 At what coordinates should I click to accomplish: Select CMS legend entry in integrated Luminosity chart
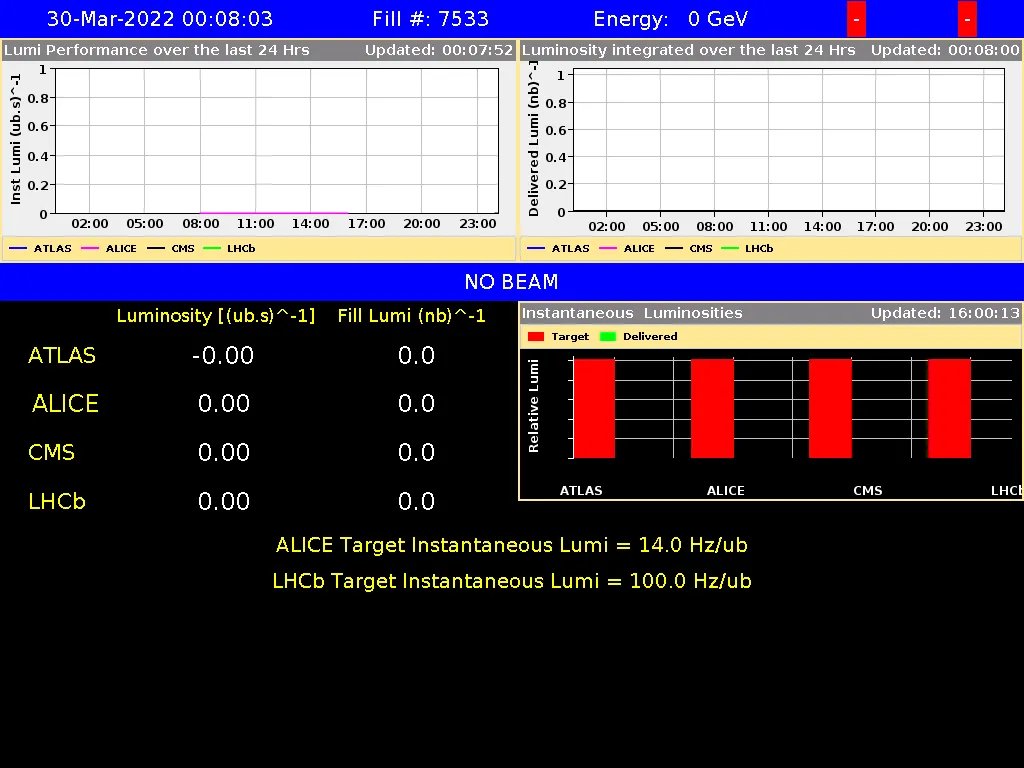coord(688,248)
